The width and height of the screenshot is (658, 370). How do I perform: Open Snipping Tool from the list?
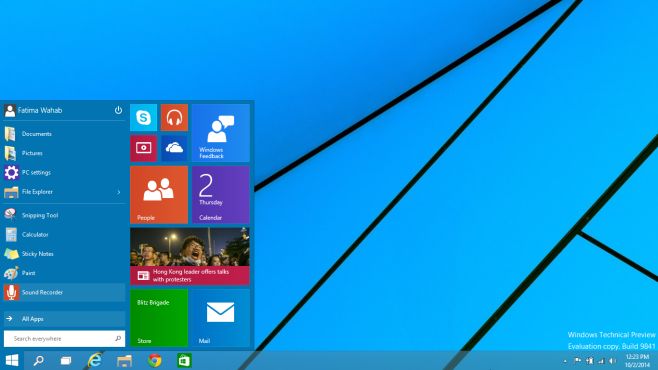[x=65, y=215]
